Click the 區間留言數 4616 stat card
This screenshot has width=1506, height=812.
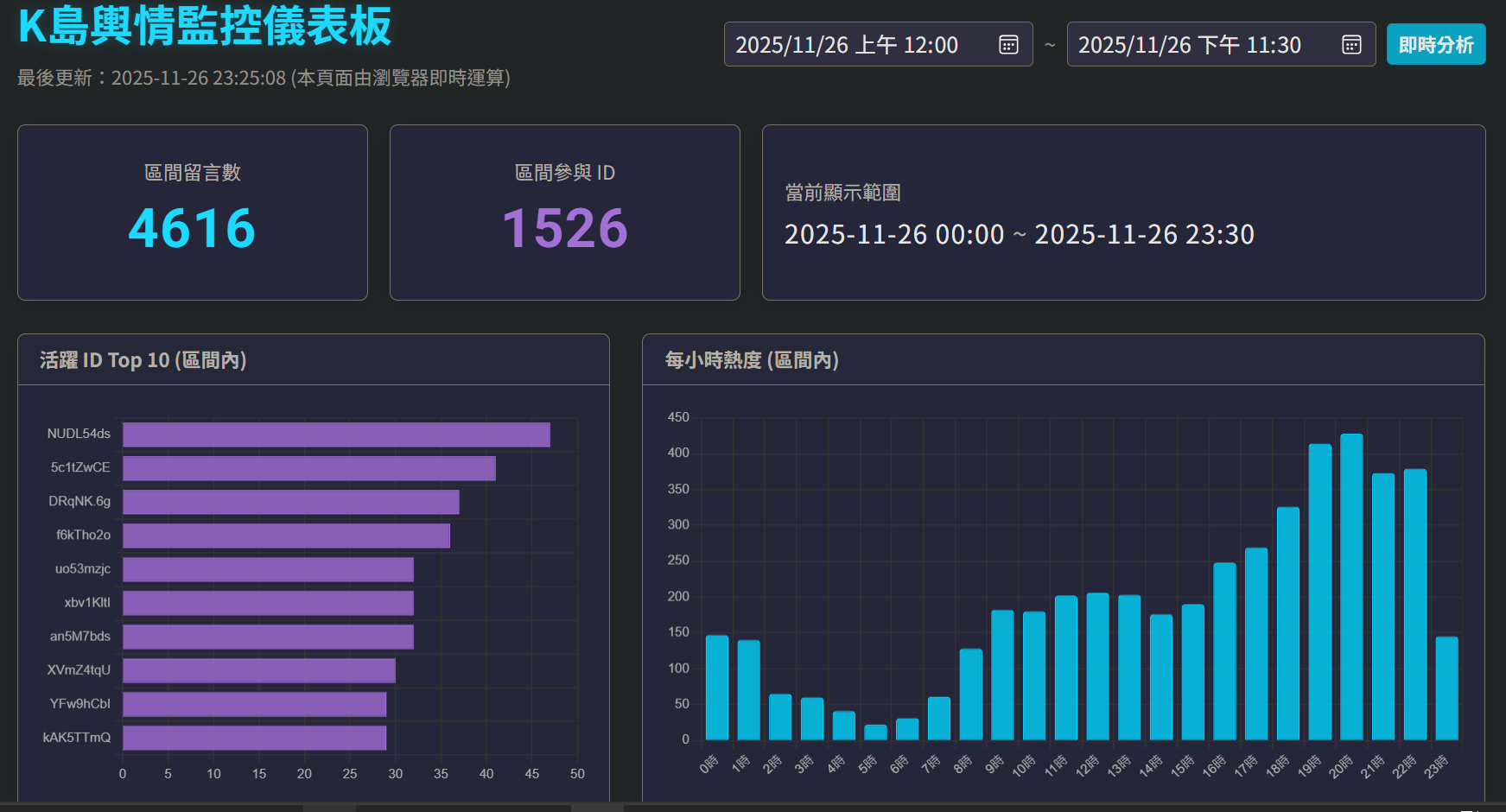pyautogui.click(x=193, y=213)
